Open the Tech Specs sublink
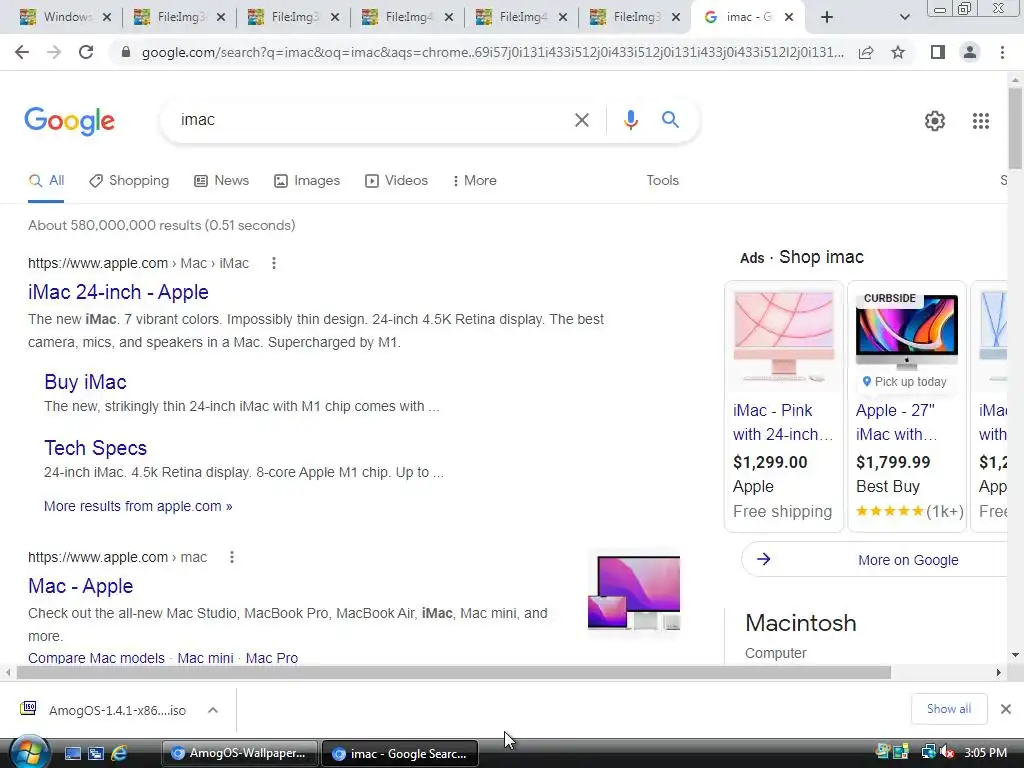This screenshot has height=768, width=1024. point(95,448)
